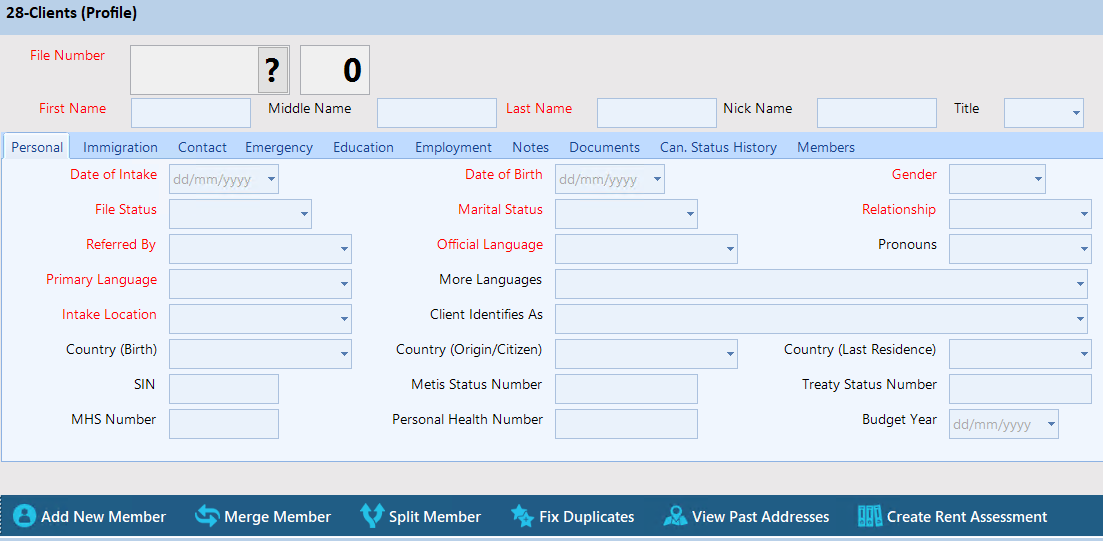Click the Fix Duplicates stars icon
Viewport: 1103px width, 541px height.
(x=522, y=516)
